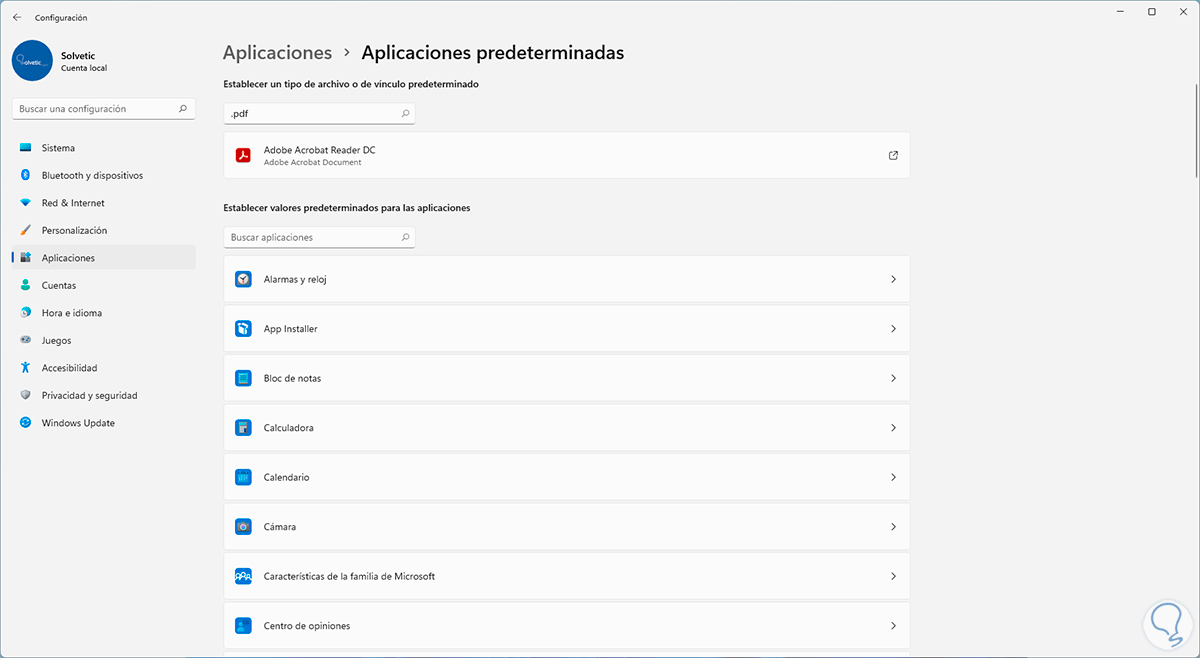Select Bluetooth y dispositivos in sidebar
This screenshot has height=658, width=1200.
tap(92, 175)
